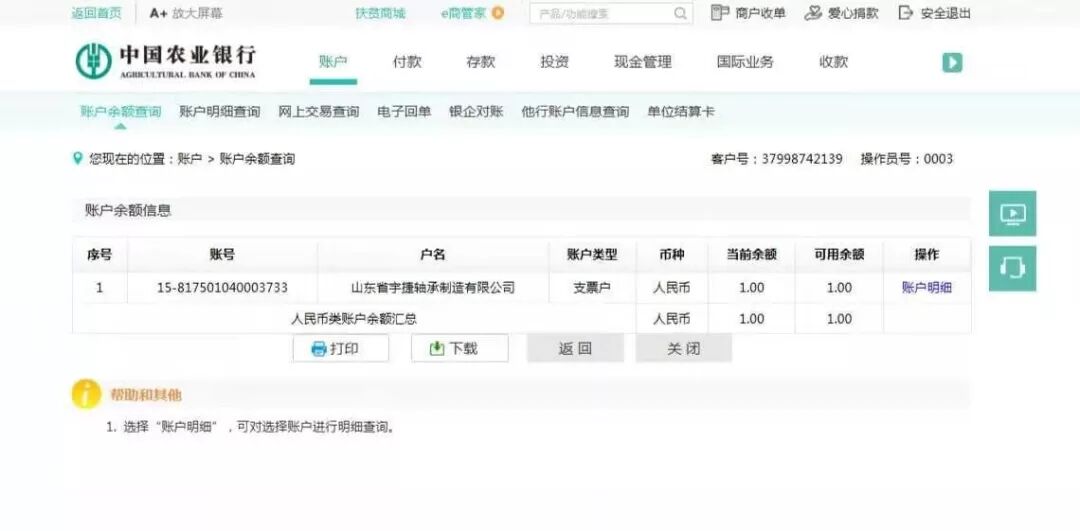Viewport: 1080px width, 531px height.
Task: Switch to 账户明细查询 submenu
Action: [220, 112]
